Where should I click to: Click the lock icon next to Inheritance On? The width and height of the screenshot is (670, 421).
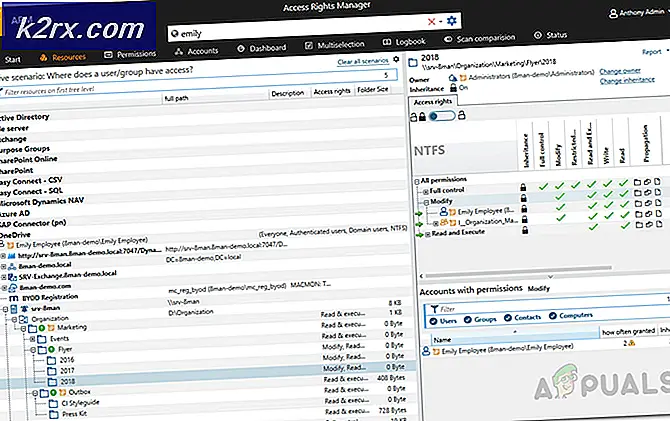click(453, 88)
